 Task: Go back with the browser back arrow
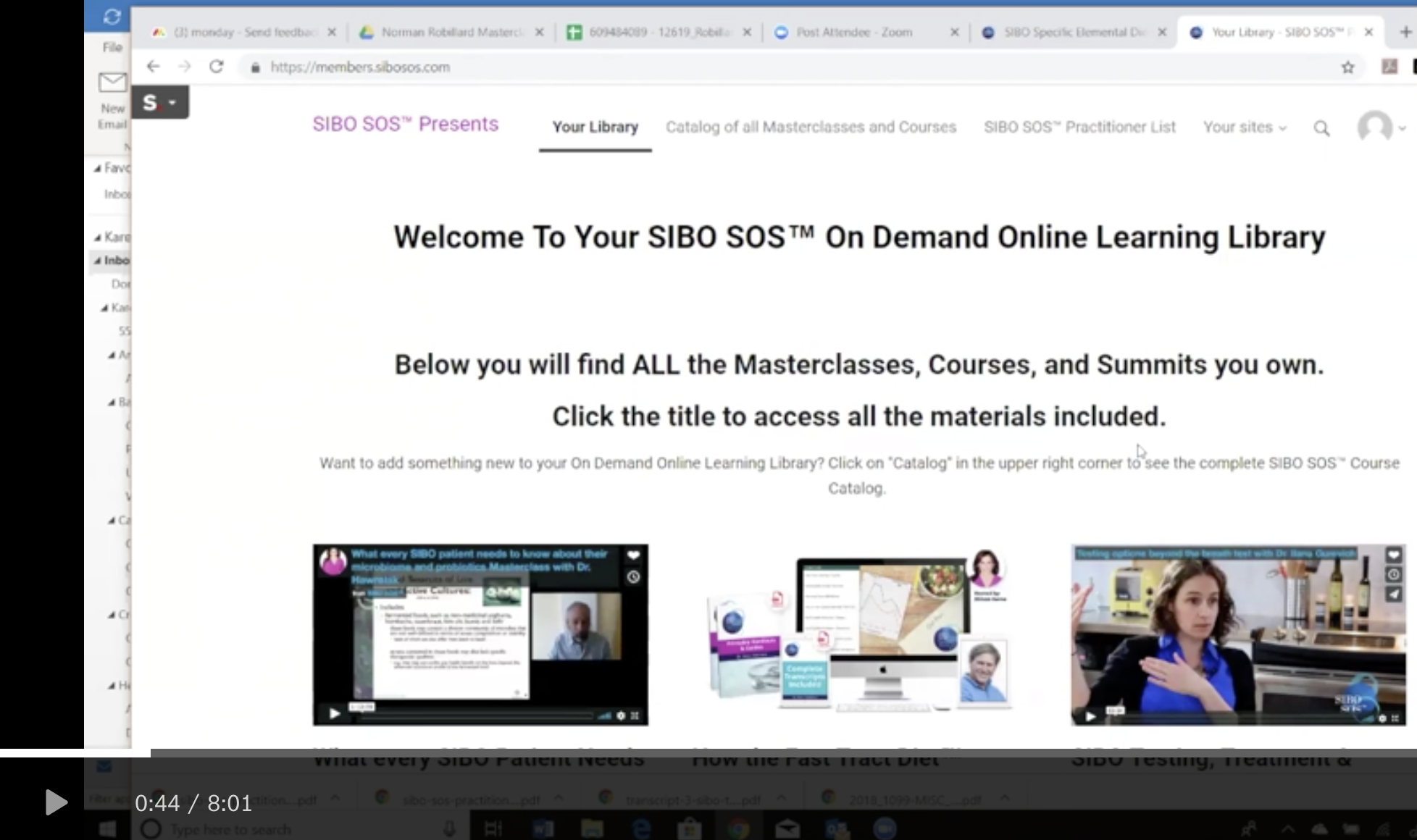(x=153, y=67)
